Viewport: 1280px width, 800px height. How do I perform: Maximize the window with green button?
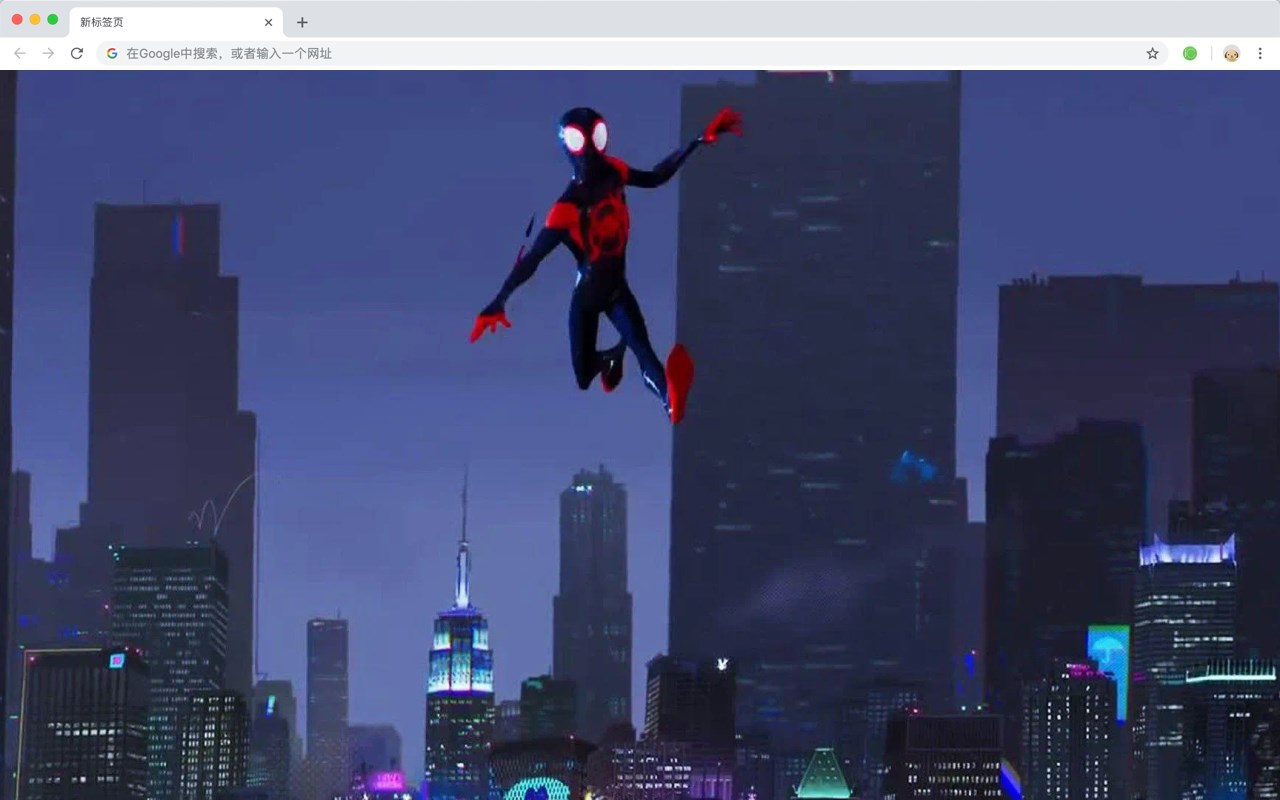pyautogui.click(x=53, y=19)
